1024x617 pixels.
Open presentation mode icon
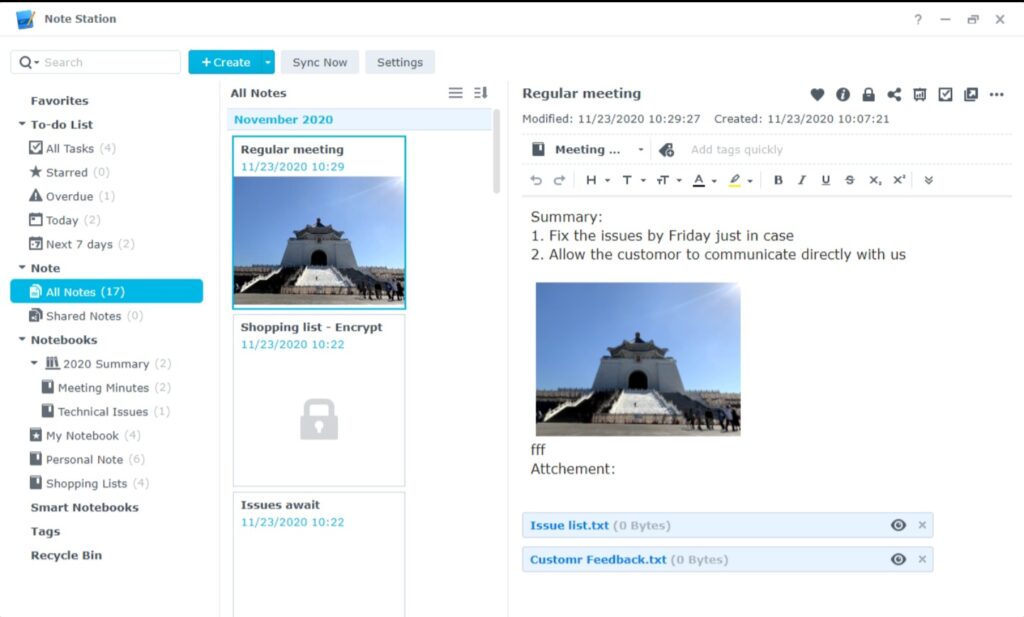pos(920,94)
